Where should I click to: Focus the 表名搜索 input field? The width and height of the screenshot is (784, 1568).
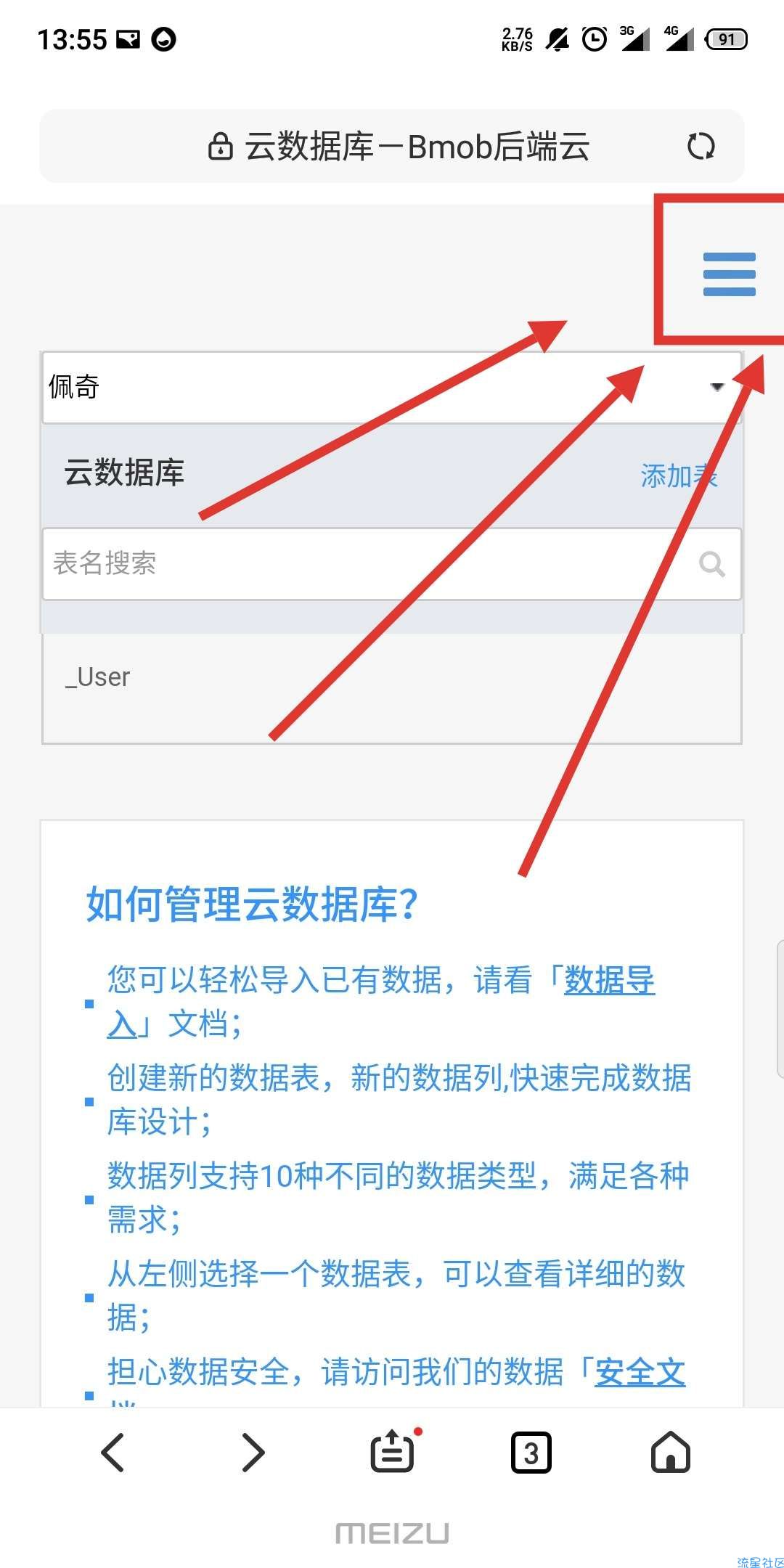pos(392,563)
